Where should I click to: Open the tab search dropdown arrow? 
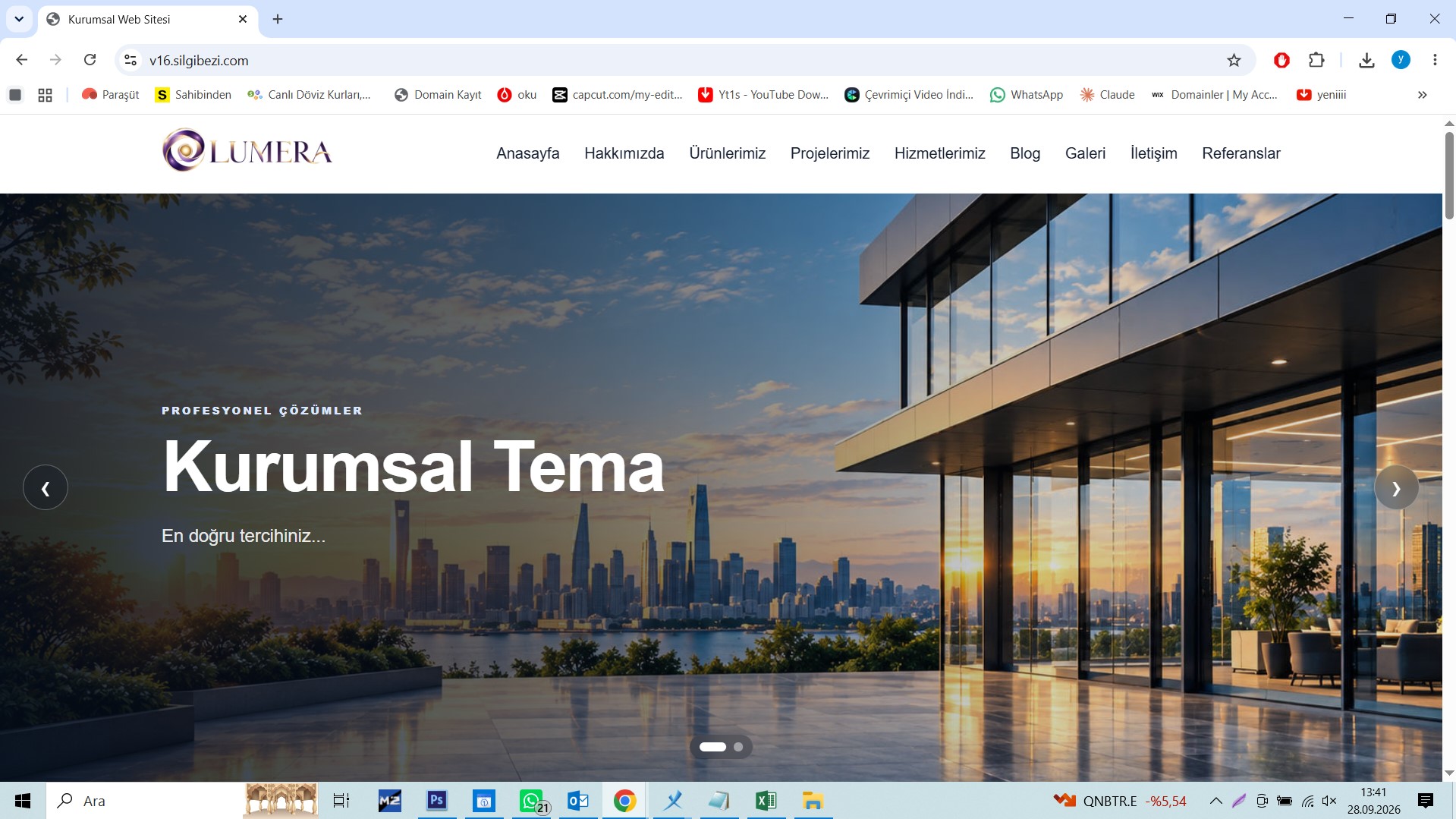coord(19,19)
